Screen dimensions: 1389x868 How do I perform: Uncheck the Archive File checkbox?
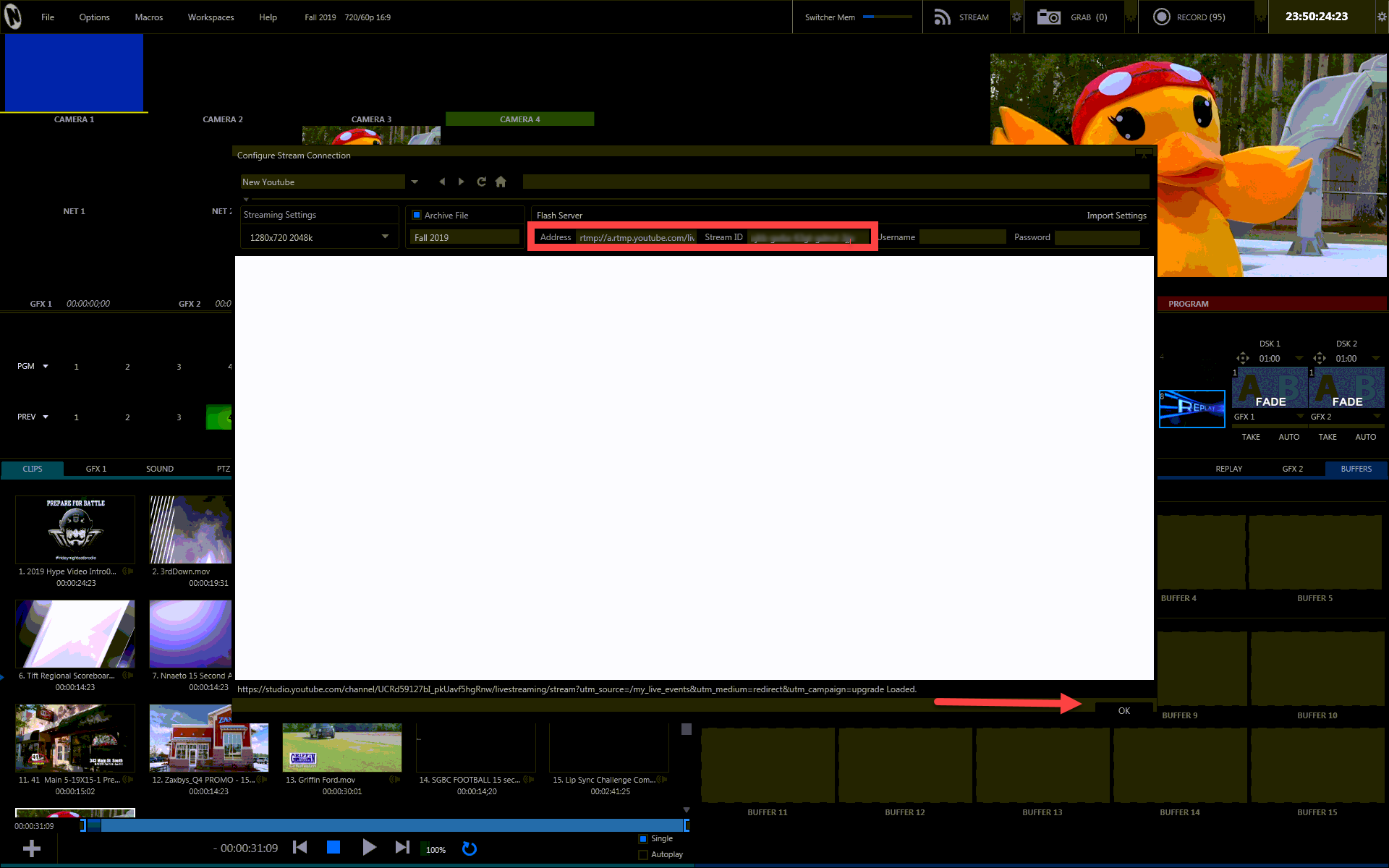417,215
